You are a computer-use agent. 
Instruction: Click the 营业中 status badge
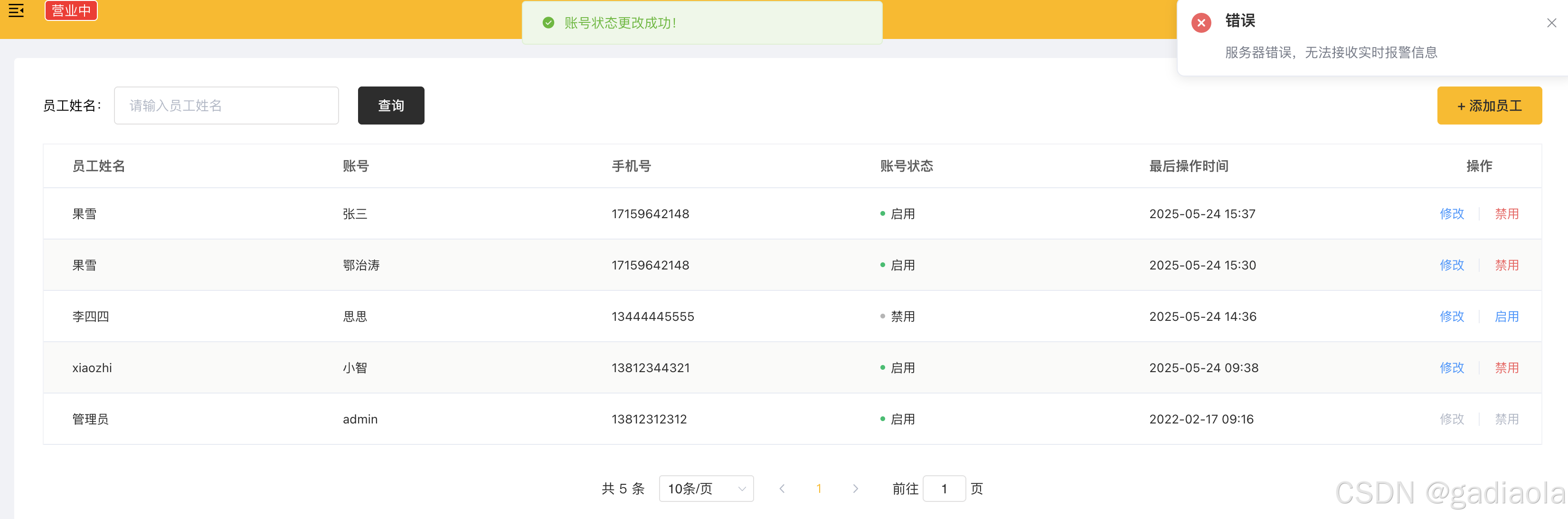coord(71,10)
